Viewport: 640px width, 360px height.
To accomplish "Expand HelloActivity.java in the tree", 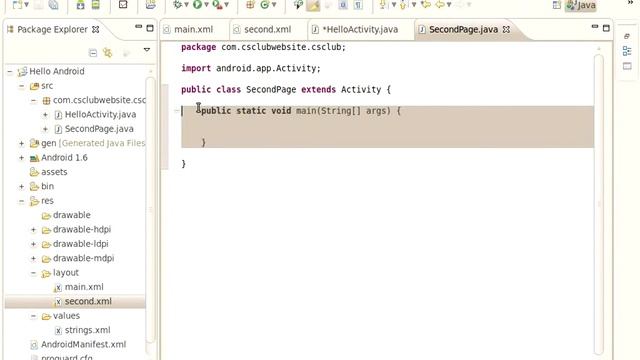I will [x=45, y=115].
